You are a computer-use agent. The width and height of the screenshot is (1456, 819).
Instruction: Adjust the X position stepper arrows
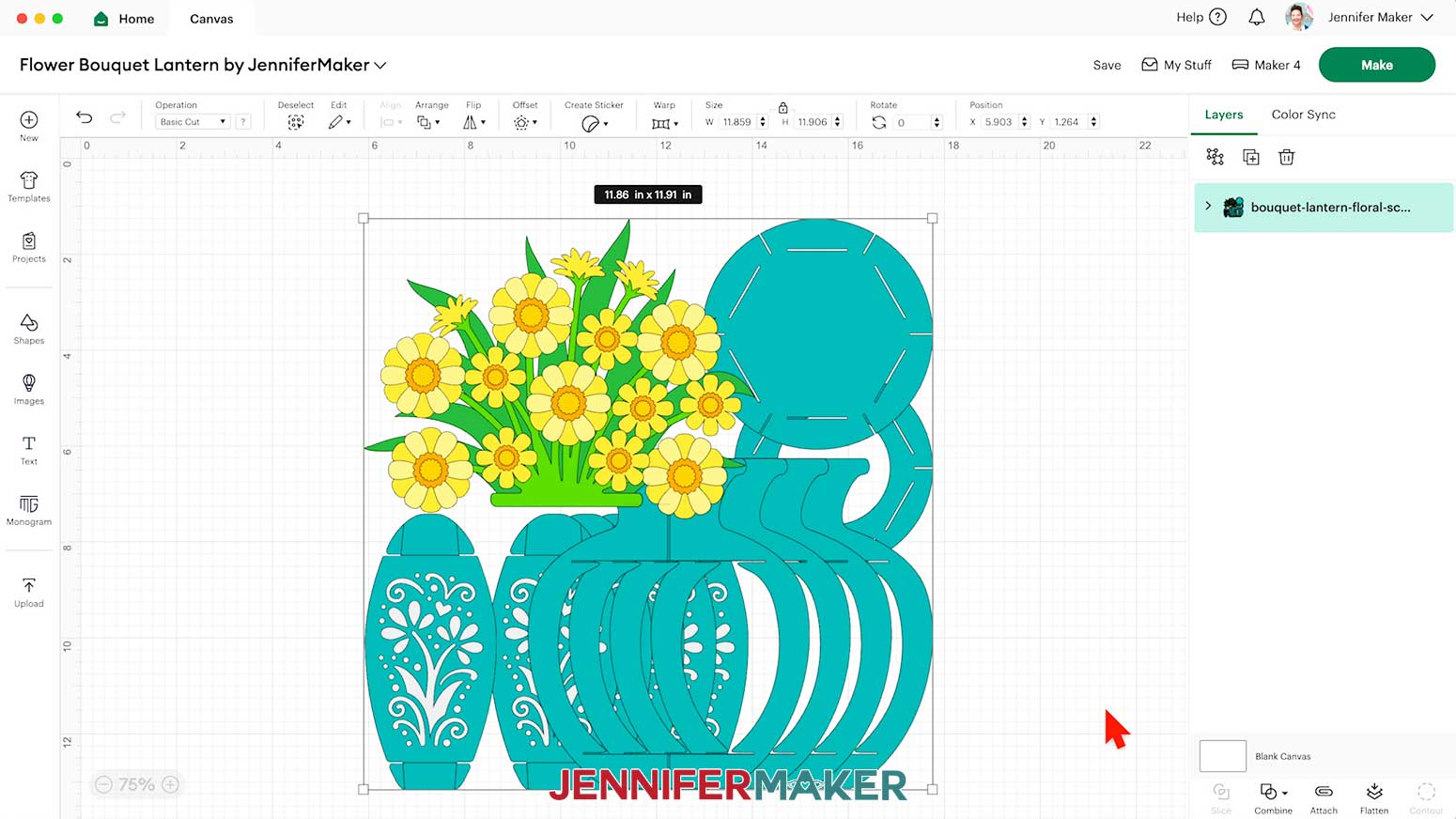pyautogui.click(x=1025, y=122)
